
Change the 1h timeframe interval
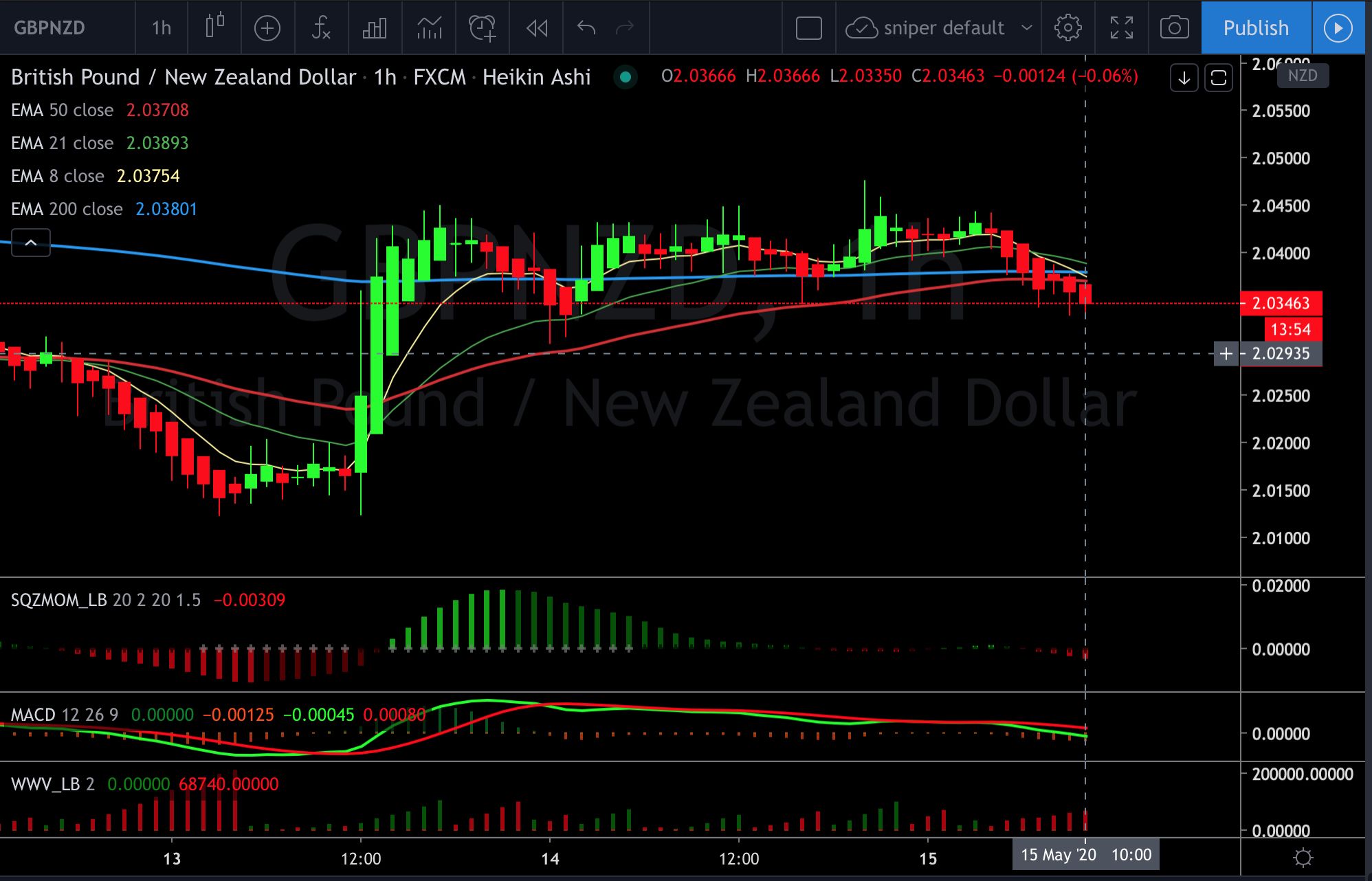tap(162, 28)
